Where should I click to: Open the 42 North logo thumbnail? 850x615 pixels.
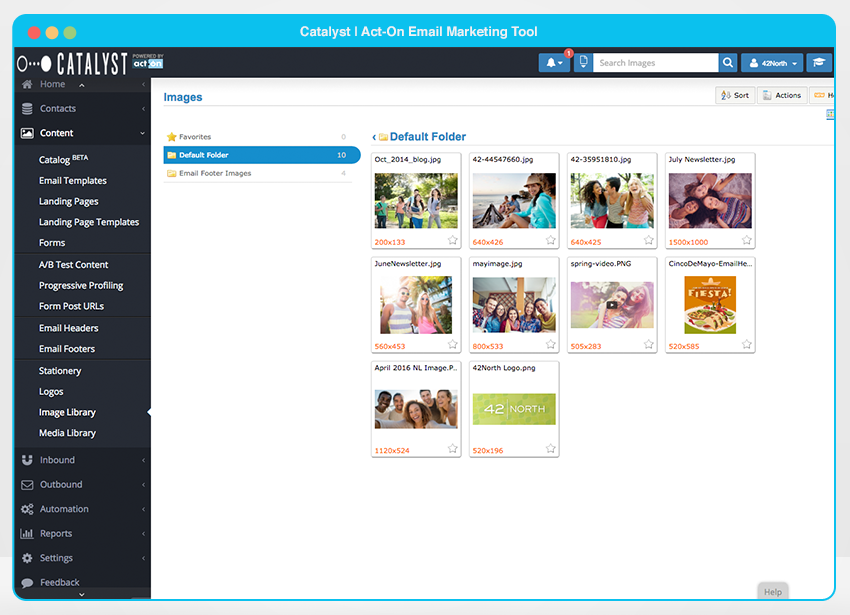tap(514, 409)
